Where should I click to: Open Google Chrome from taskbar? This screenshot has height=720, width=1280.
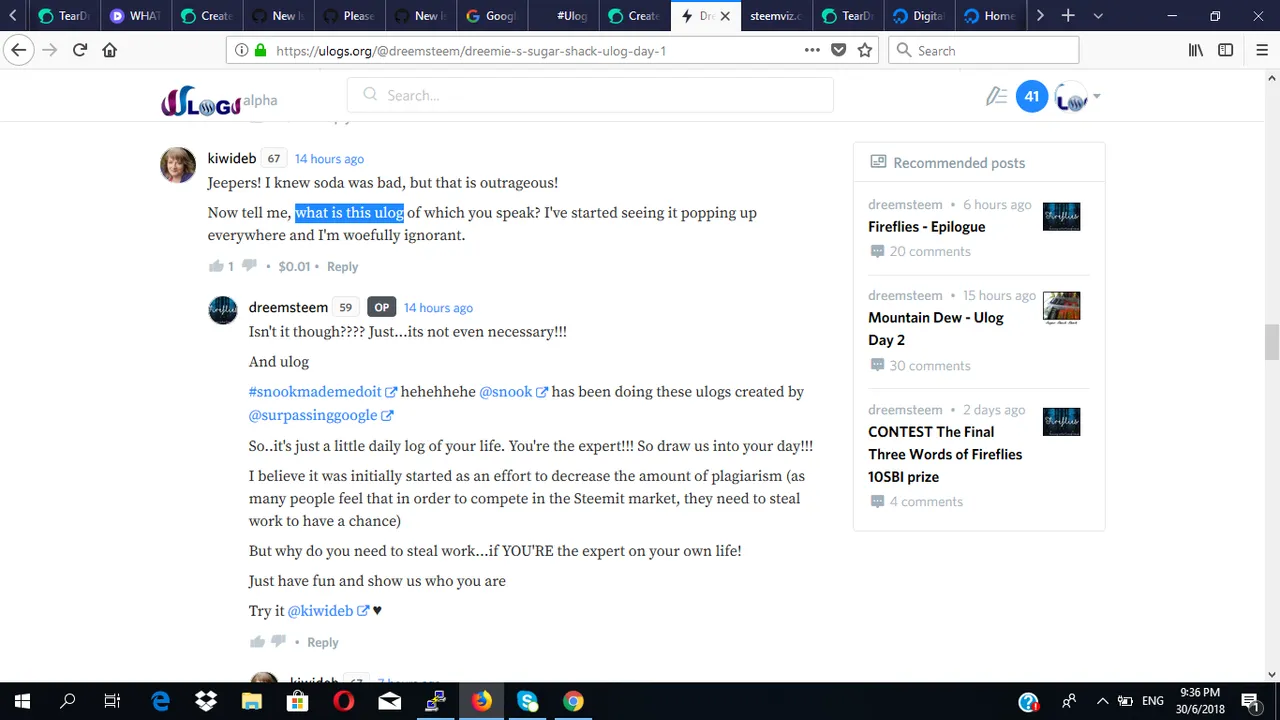click(573, 701)
